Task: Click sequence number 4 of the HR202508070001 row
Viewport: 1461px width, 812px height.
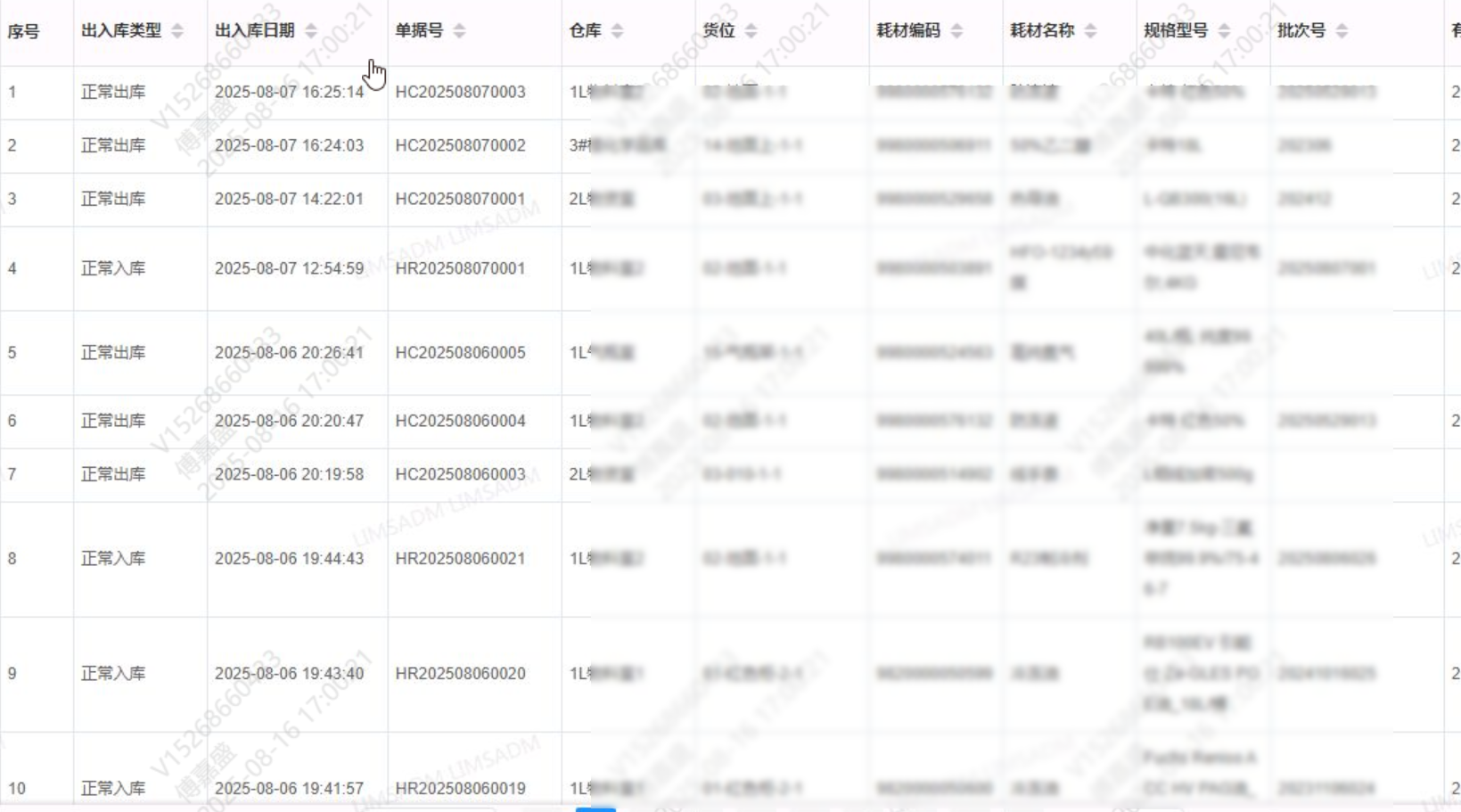Action: pyautogui.click(x=12, y=268)
